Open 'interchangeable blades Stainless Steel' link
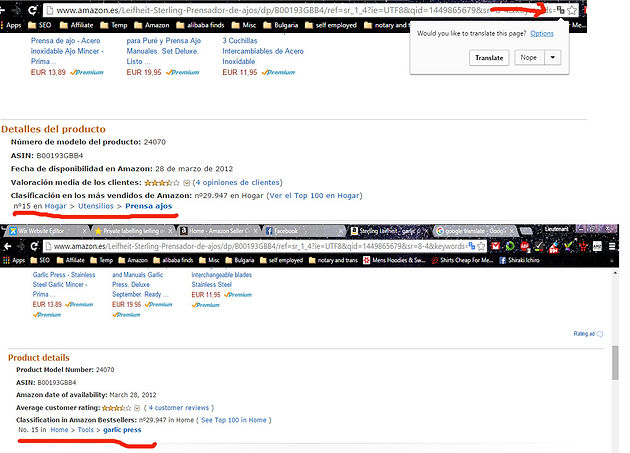Screen dimensions: 630x453 pos(221,280)
